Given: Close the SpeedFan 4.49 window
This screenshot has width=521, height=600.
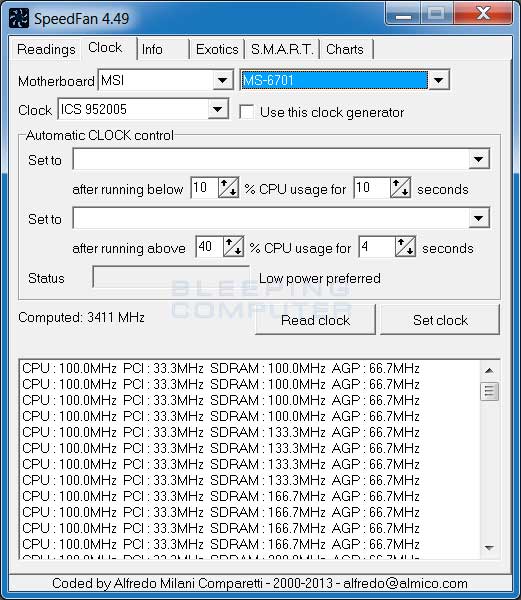Looking at the screenshot, I should 484,14.
